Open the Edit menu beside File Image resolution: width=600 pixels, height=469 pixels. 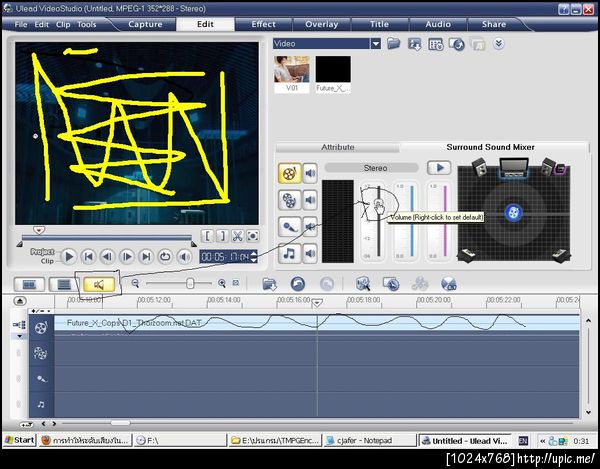[42, 24]
